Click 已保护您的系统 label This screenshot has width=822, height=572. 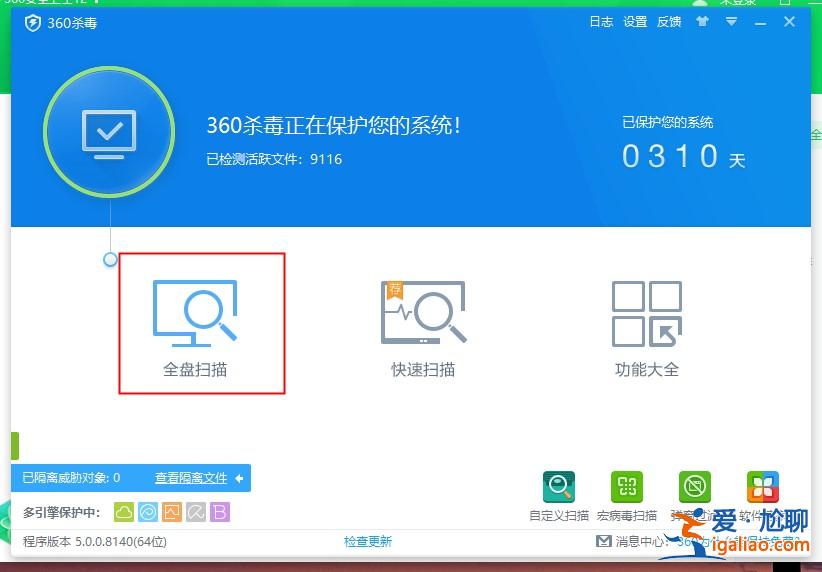[667, 122]
